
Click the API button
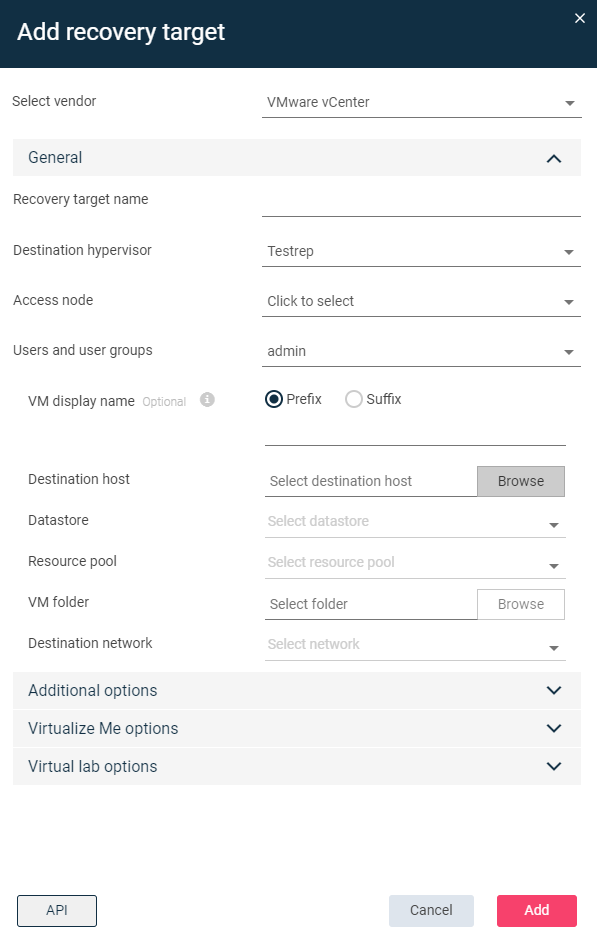(x=57, y=911)
